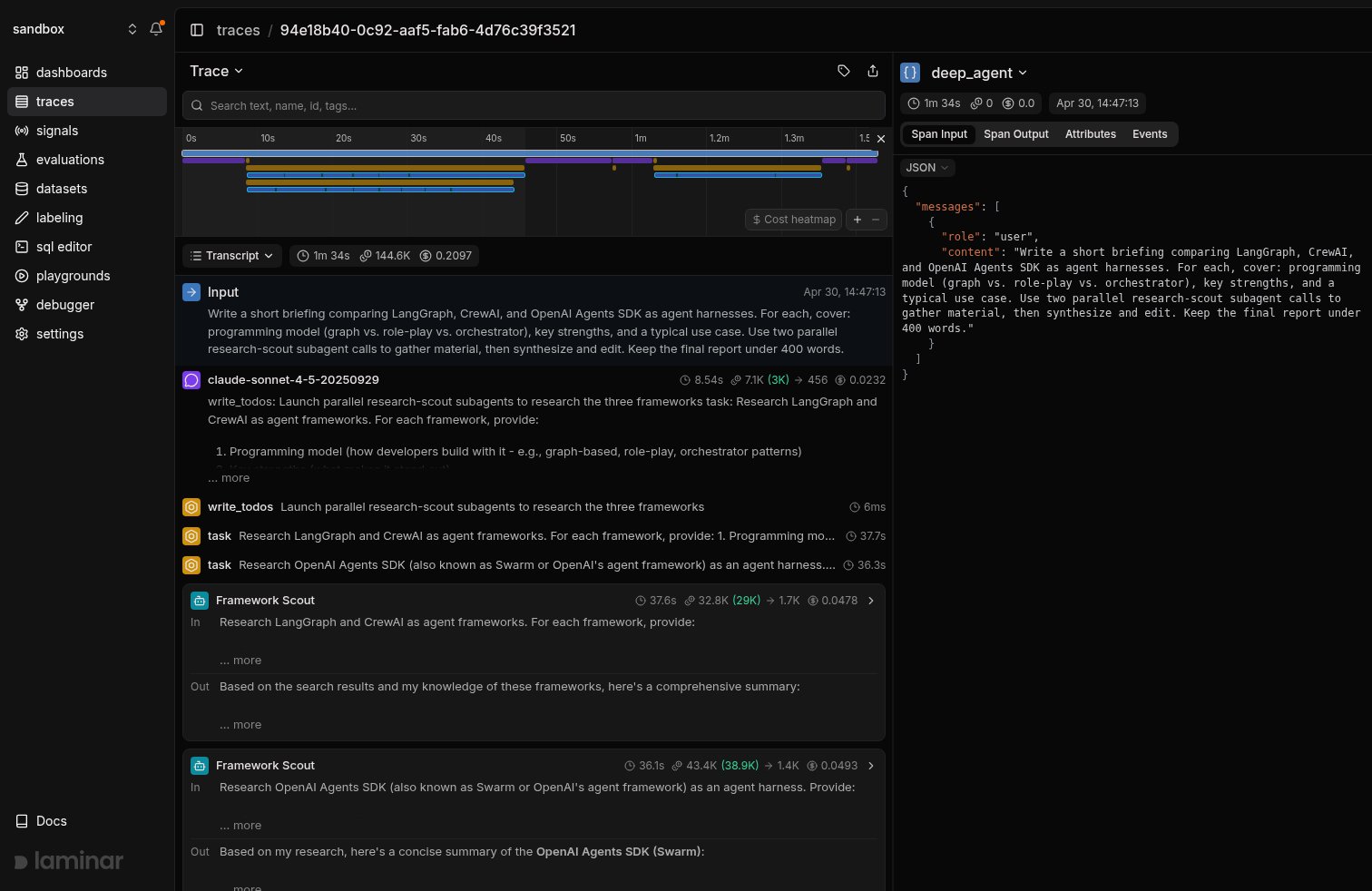Click the share trace icon

873,71
